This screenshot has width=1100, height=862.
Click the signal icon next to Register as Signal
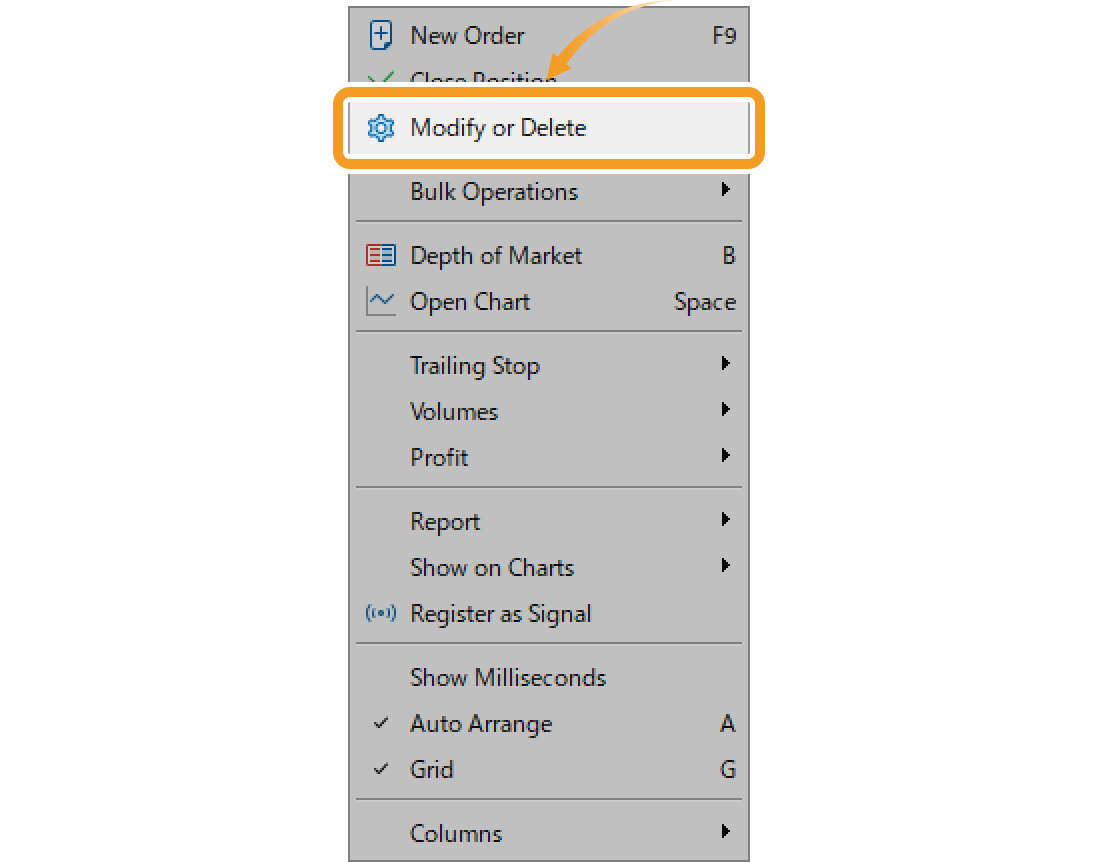380,613
